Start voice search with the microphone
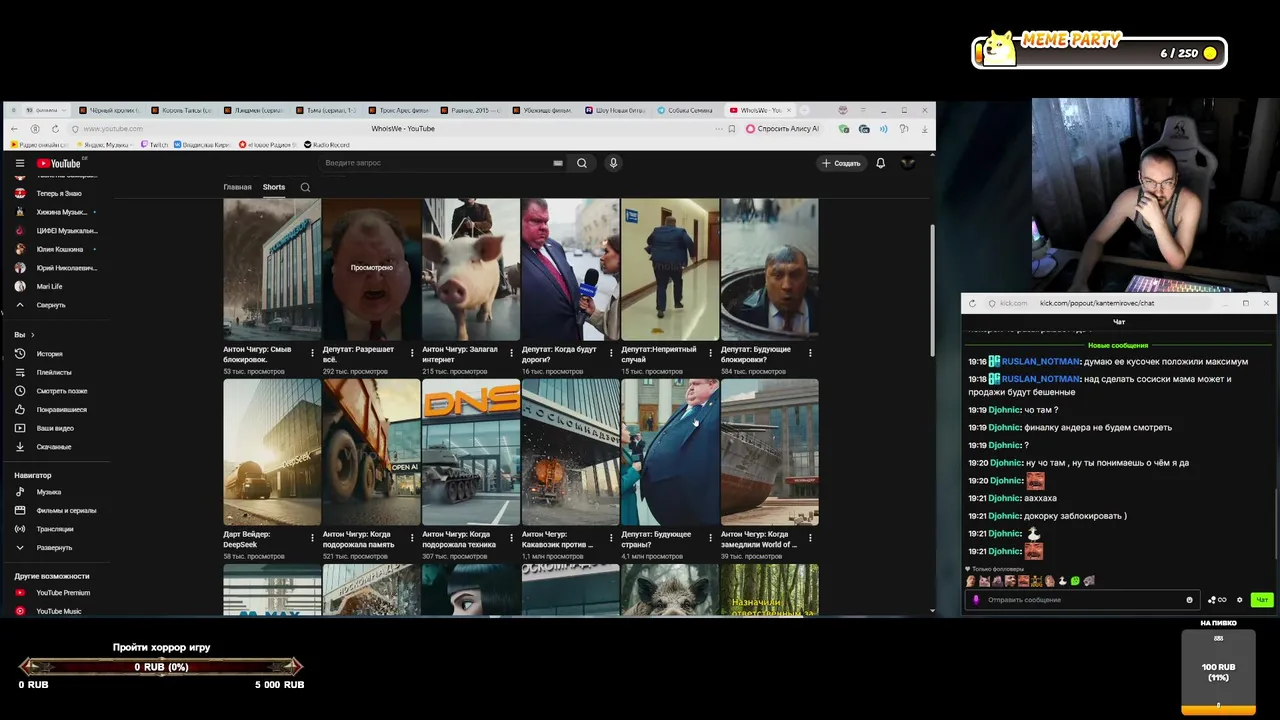 (613, 163)
